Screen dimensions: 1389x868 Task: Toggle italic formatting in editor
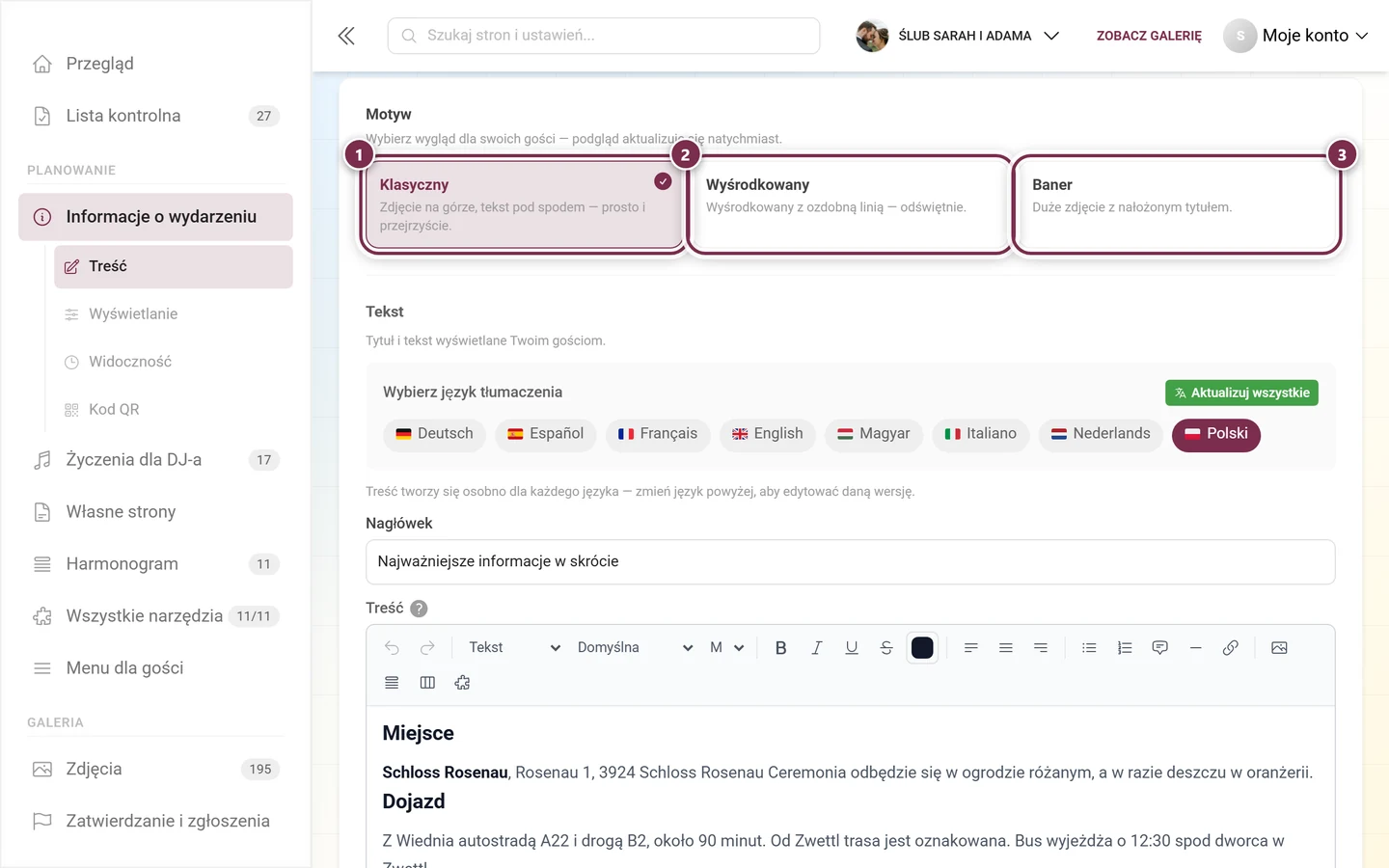coord(816,648)
